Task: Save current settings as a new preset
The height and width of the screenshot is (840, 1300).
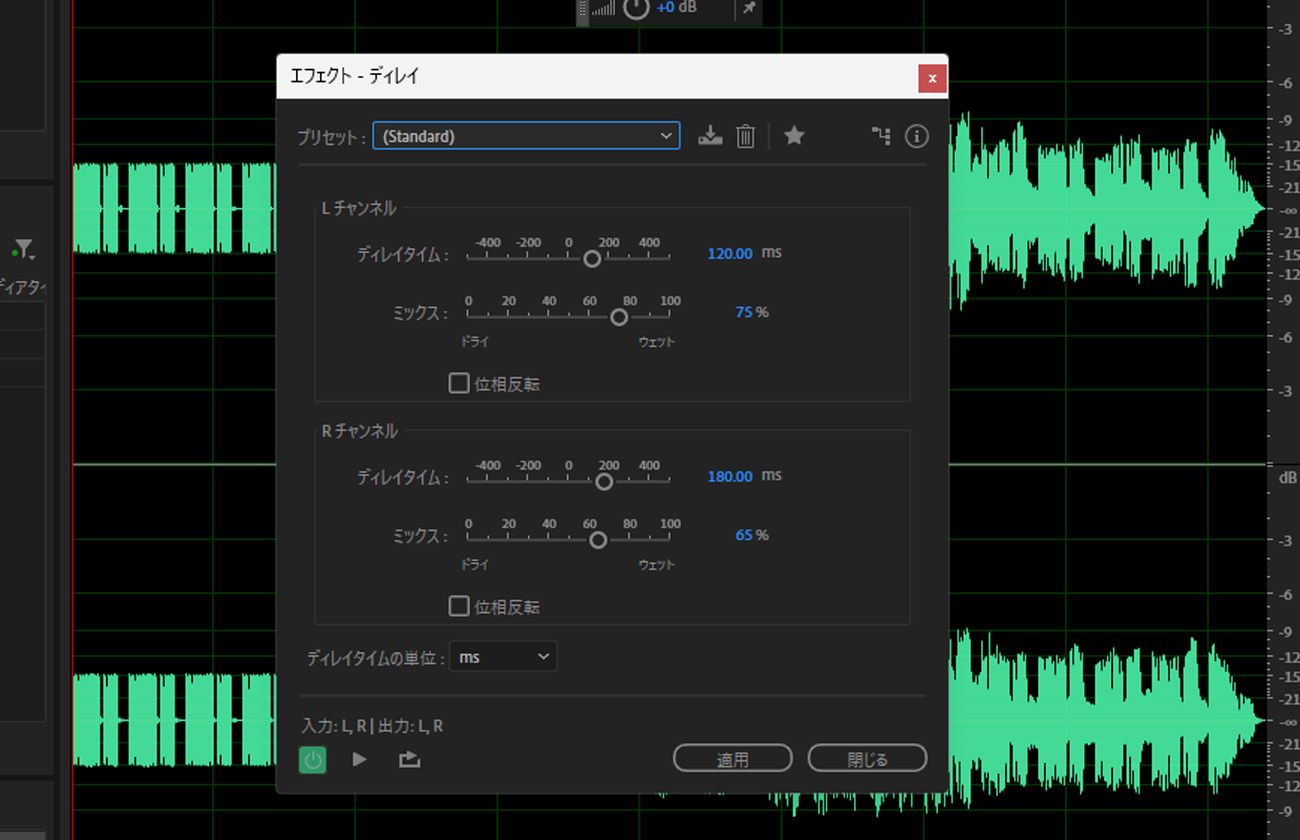Action: (x=710, y=136)
